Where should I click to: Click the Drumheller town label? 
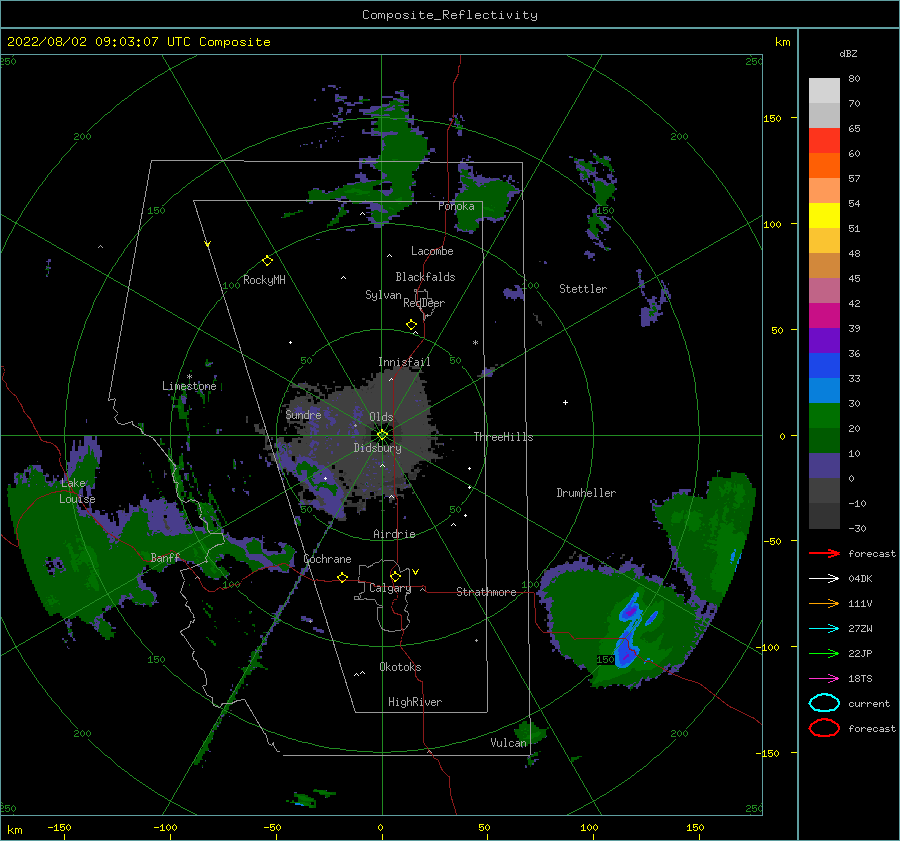[586, 493]
